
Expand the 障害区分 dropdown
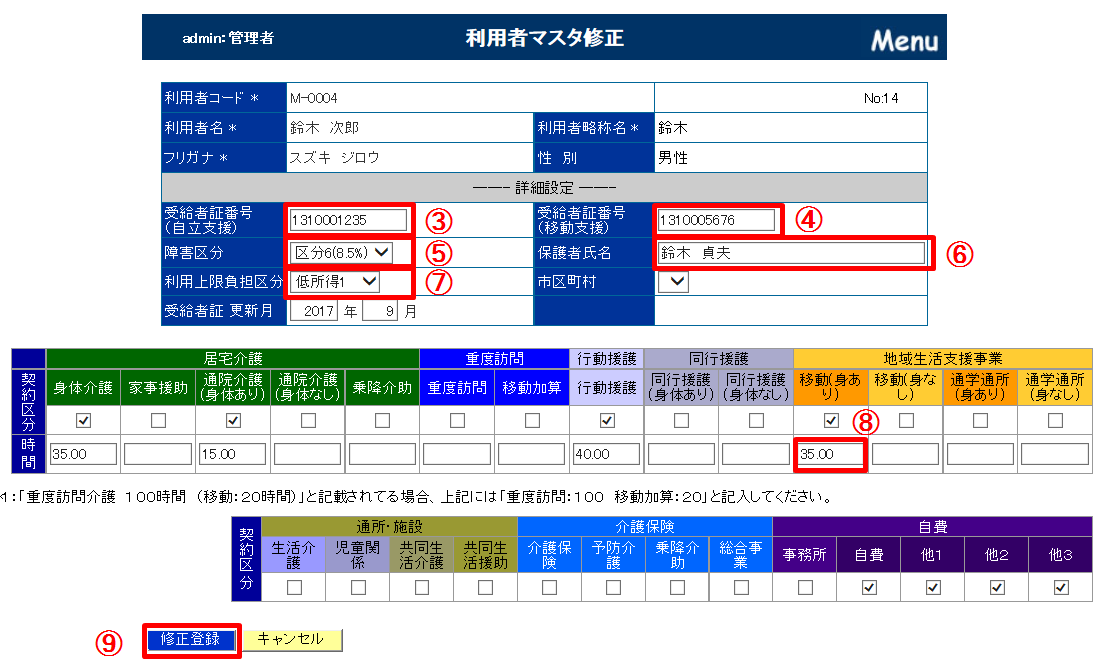(342, 252)
